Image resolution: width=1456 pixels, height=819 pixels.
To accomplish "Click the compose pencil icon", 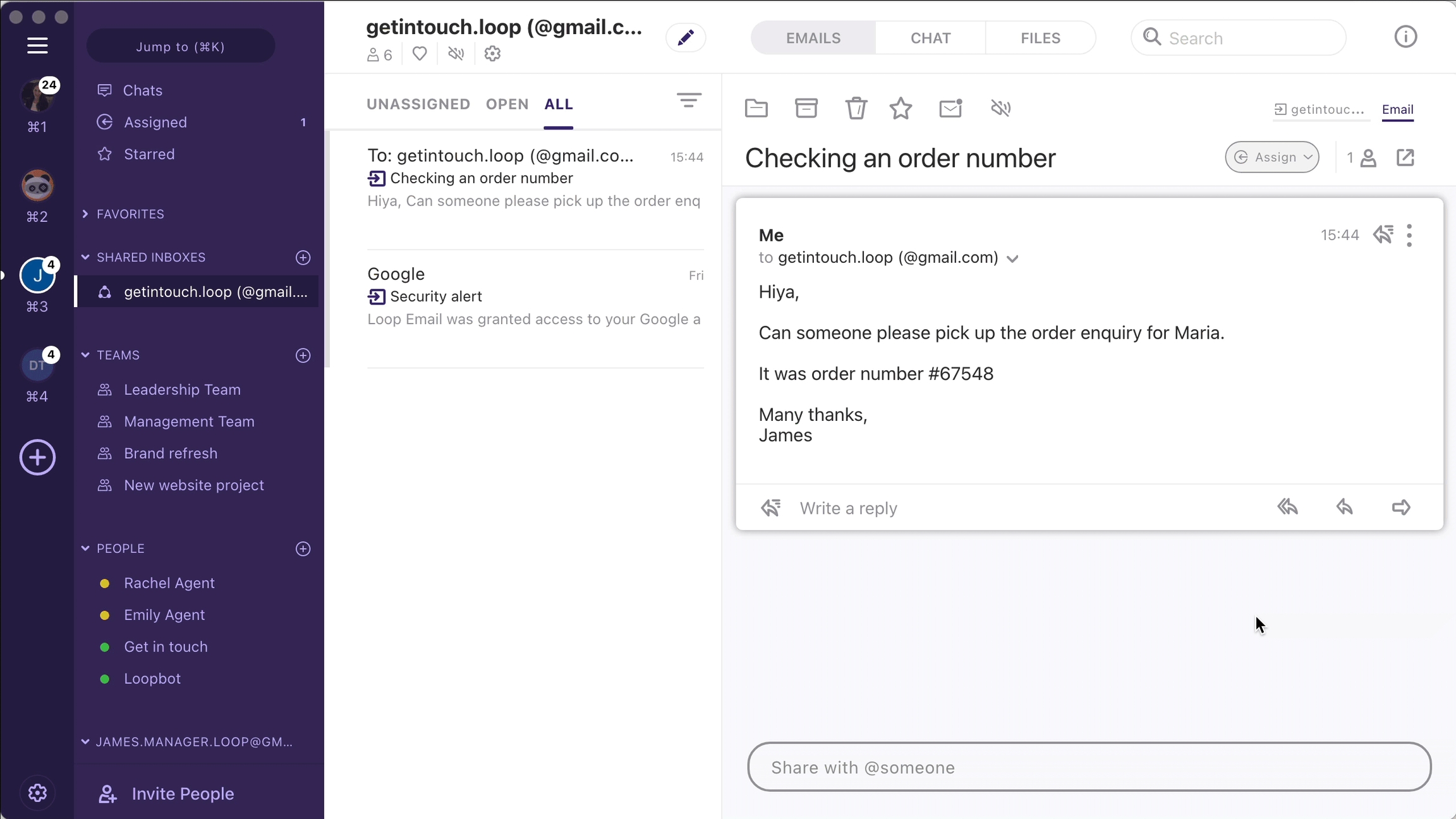I will click(x=686, y=37).
